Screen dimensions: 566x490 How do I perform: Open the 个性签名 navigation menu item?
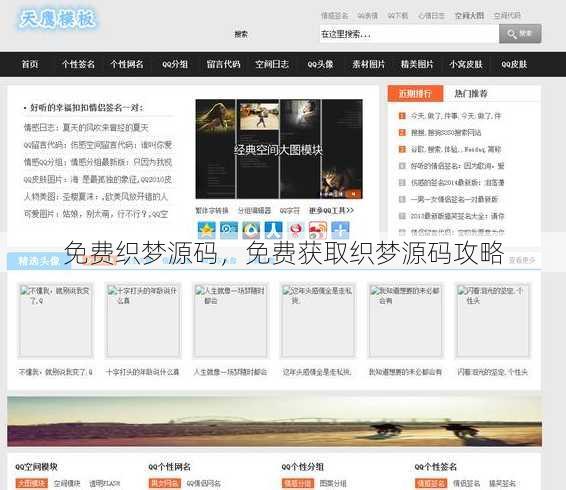pos(78,64)
